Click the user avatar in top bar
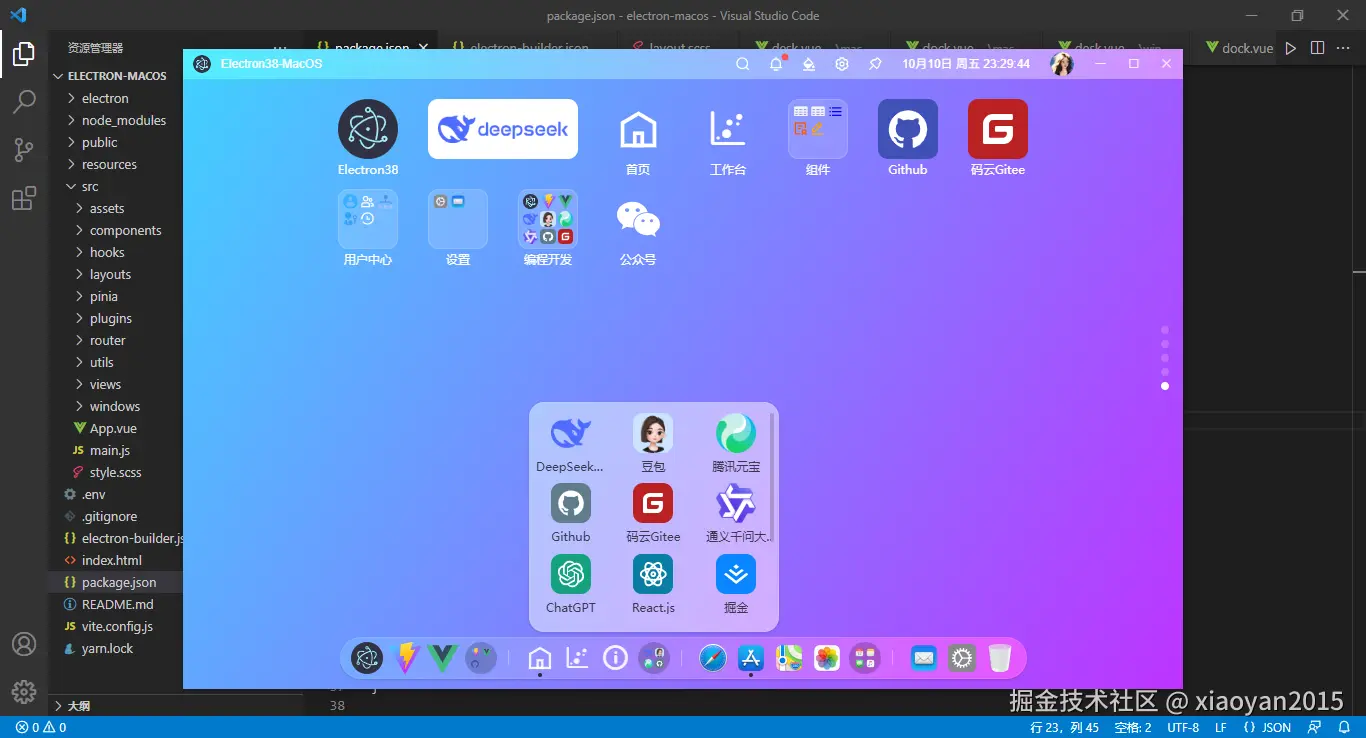This screenshot has width=1366, height=738. pyautogui.click(x=1061, y=64)
